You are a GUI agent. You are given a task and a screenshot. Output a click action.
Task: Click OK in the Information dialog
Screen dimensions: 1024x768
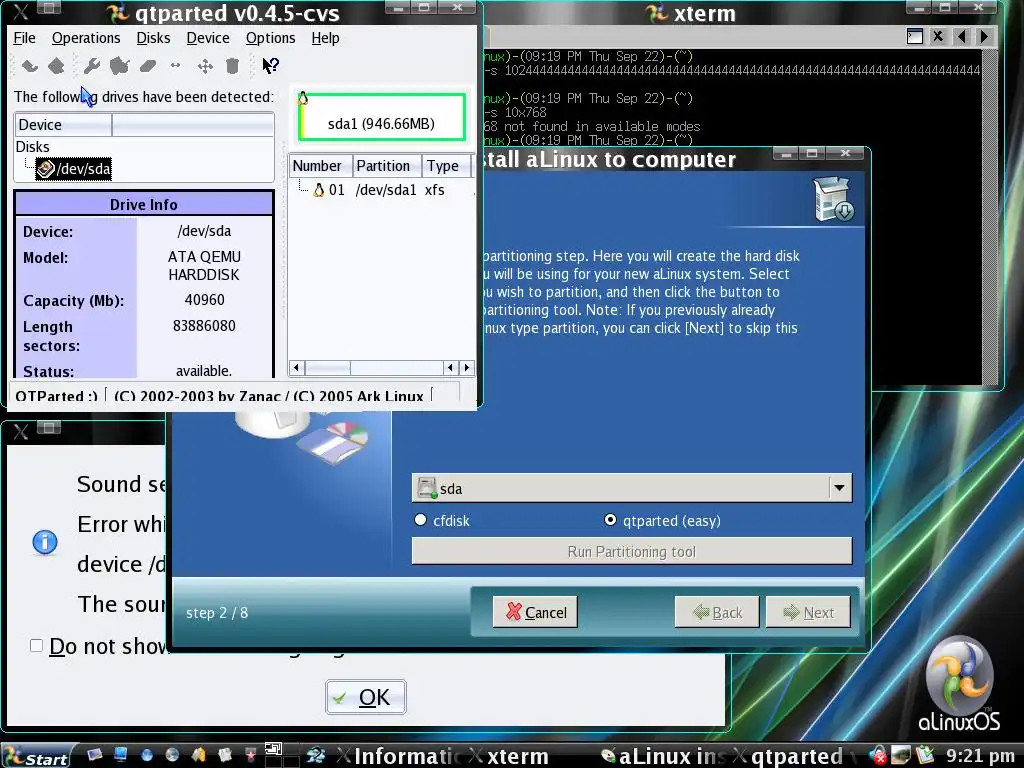point(366,697)
